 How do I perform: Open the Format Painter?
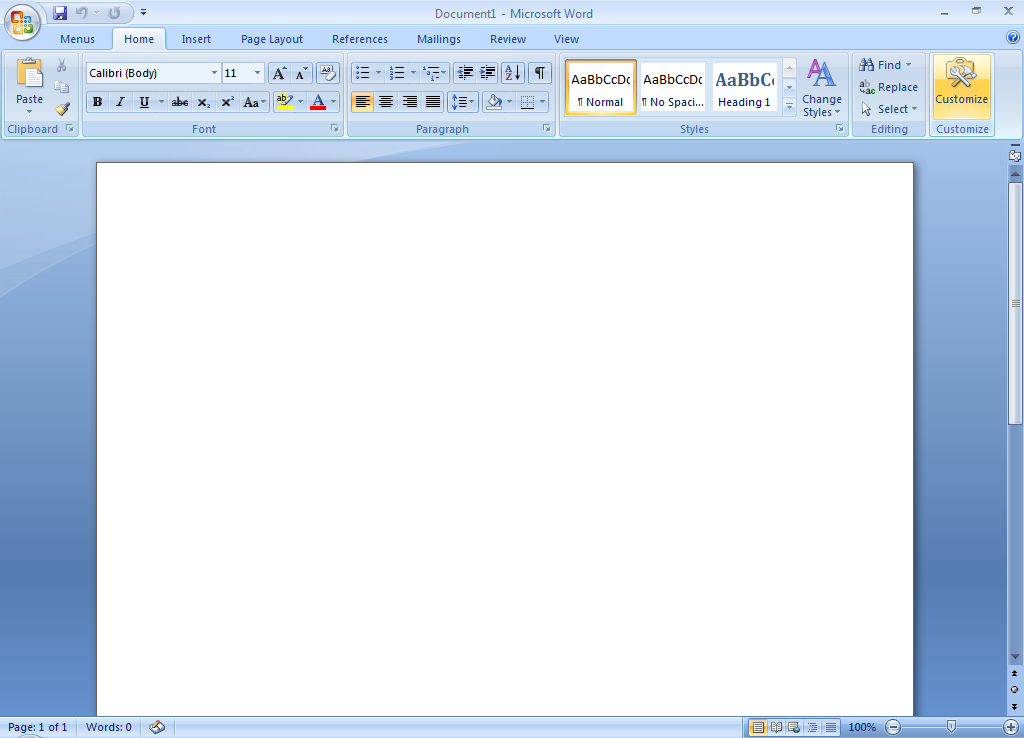coord(61,110)
